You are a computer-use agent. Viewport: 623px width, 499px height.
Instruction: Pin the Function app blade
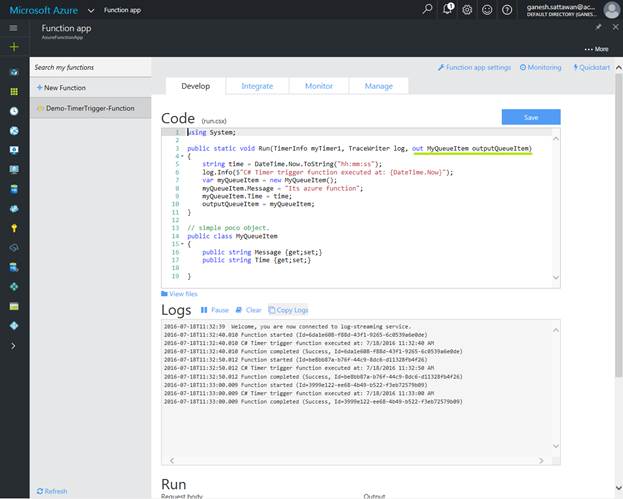pyautogui.click(x=598, y=27)
